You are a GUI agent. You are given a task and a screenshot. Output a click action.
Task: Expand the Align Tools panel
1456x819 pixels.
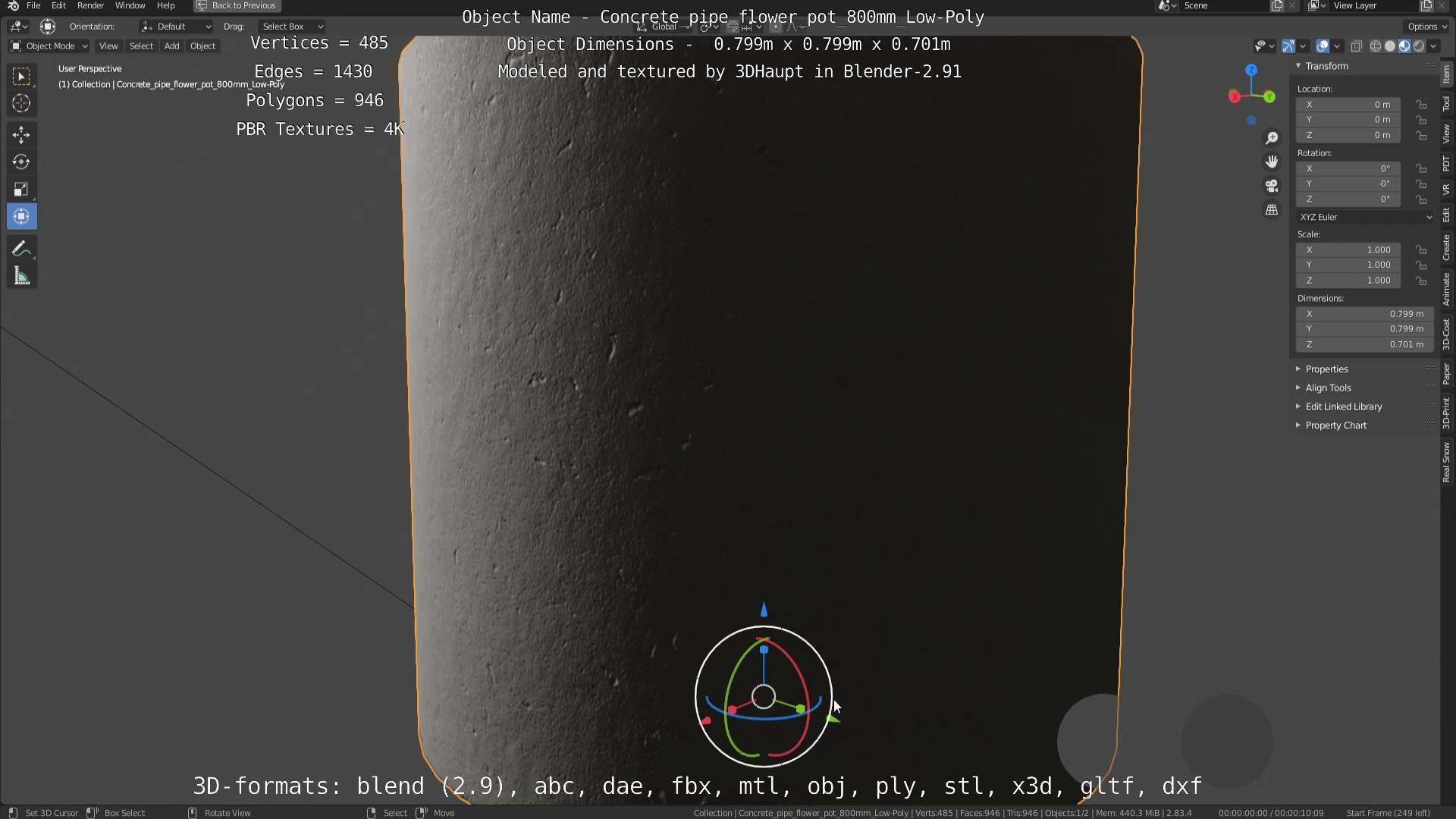[1328, 388]
